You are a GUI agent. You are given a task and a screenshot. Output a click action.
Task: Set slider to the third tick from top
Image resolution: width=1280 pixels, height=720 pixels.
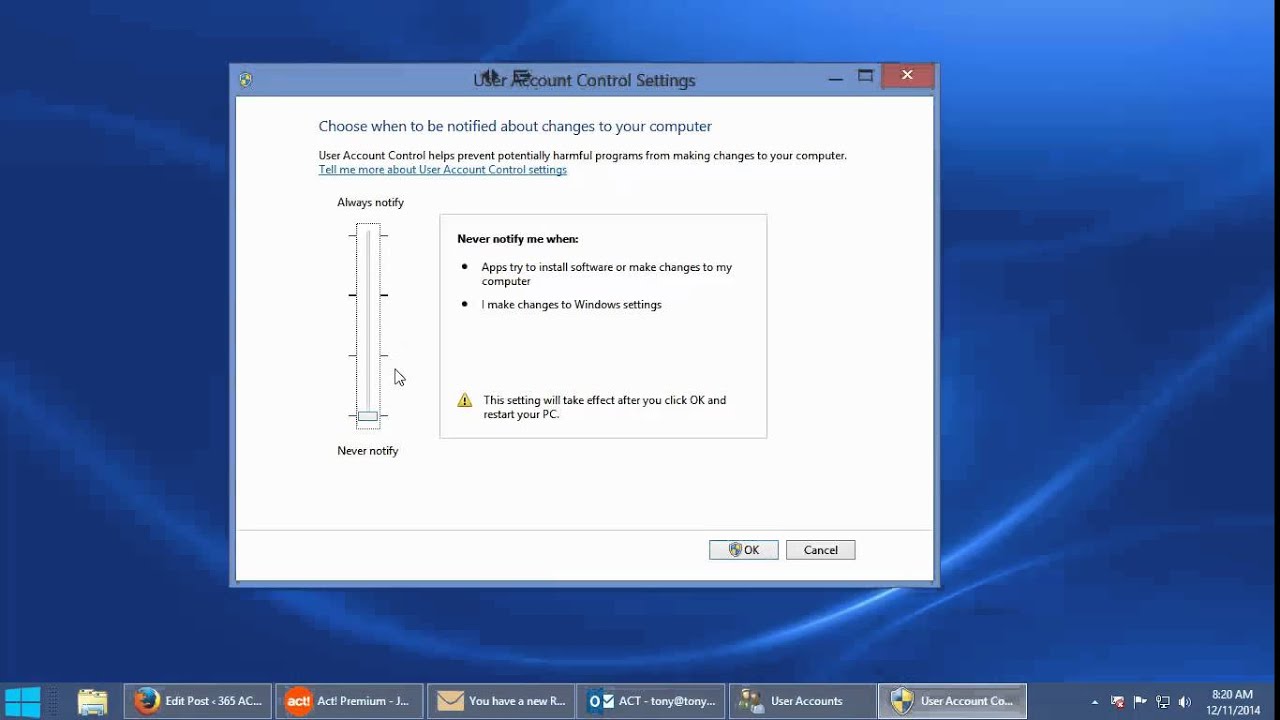pyautogui.click(x=368, y=355)
